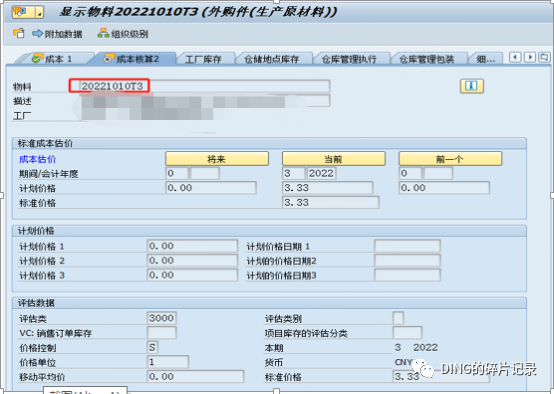Click the 标准价格 field in 评估数据 section

pos(441,376)
